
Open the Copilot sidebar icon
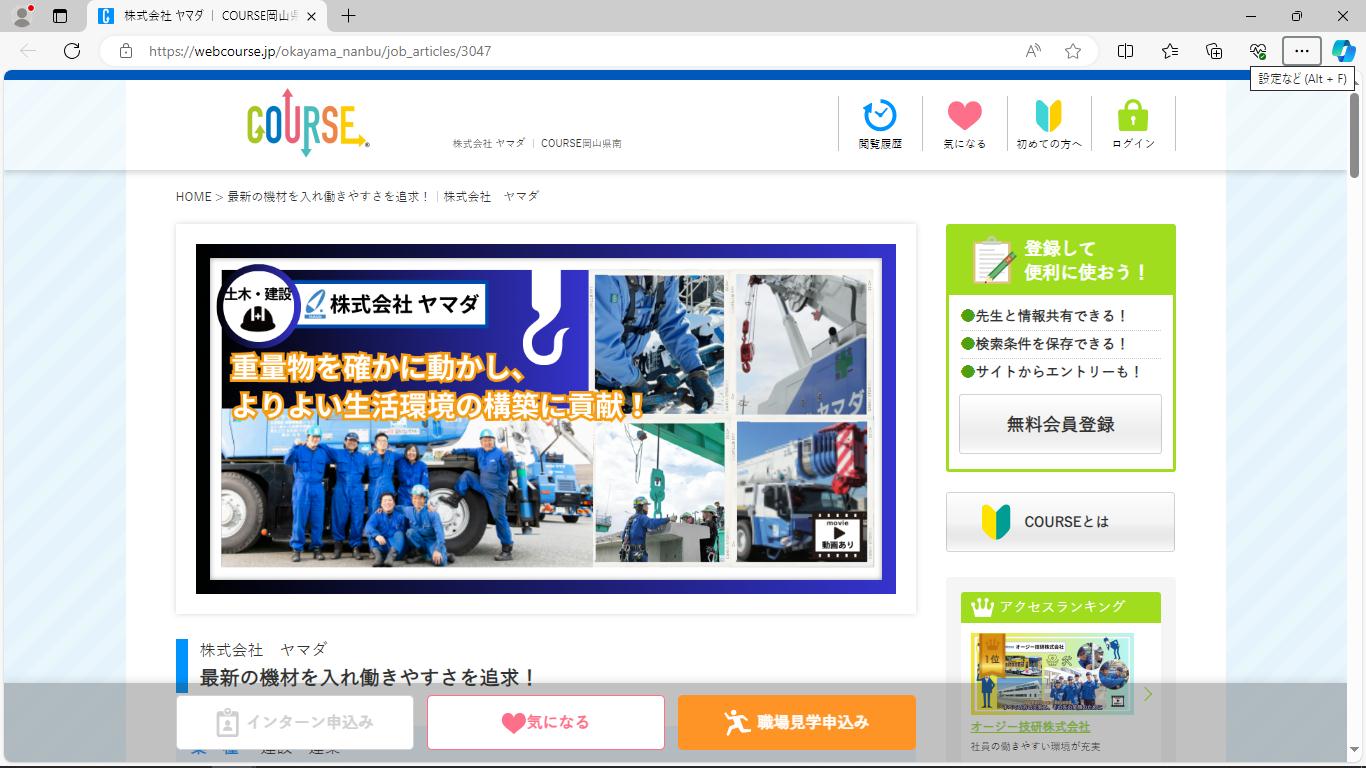point(1343,51)
